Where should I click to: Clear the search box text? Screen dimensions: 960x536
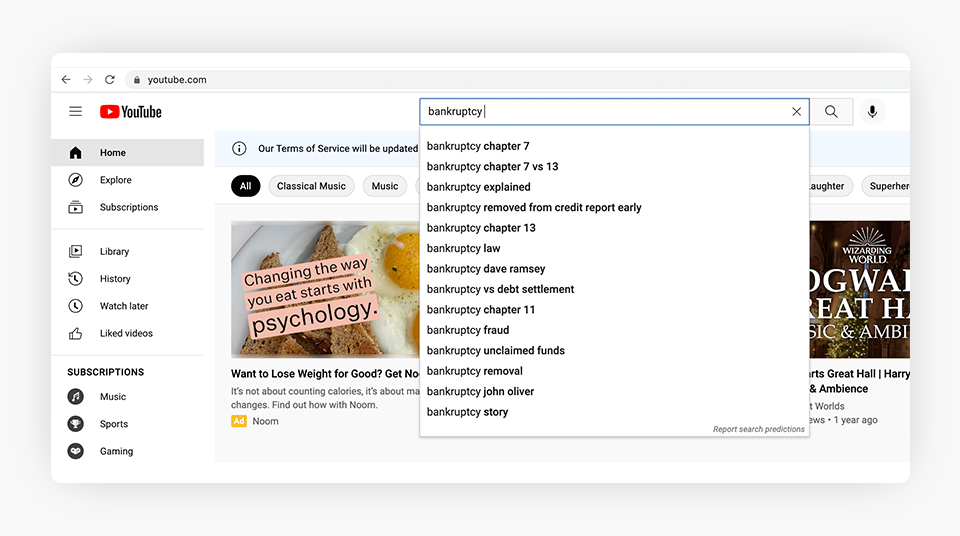point(796,112)
